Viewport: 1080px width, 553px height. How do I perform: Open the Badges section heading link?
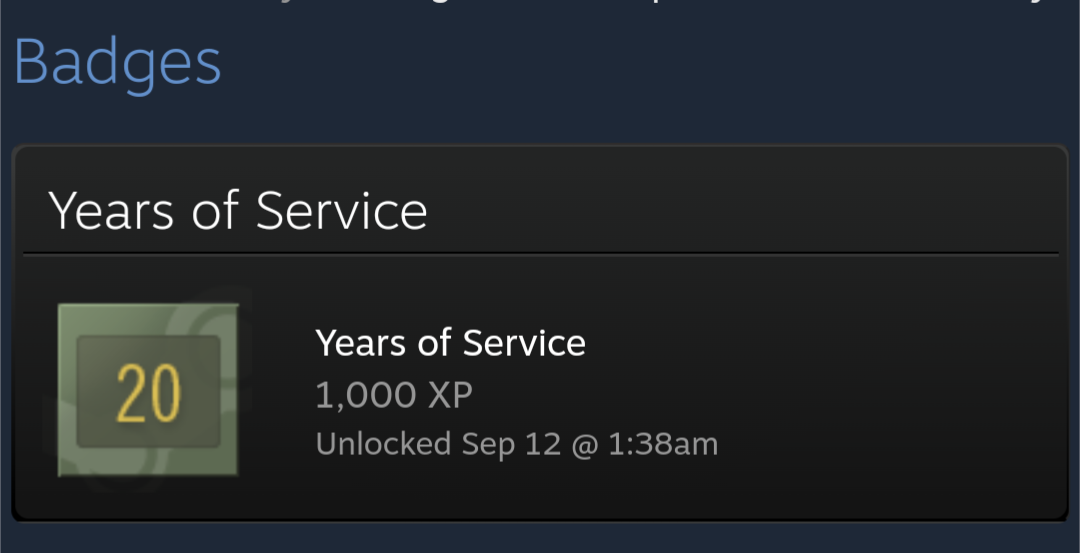coord(117,62)
